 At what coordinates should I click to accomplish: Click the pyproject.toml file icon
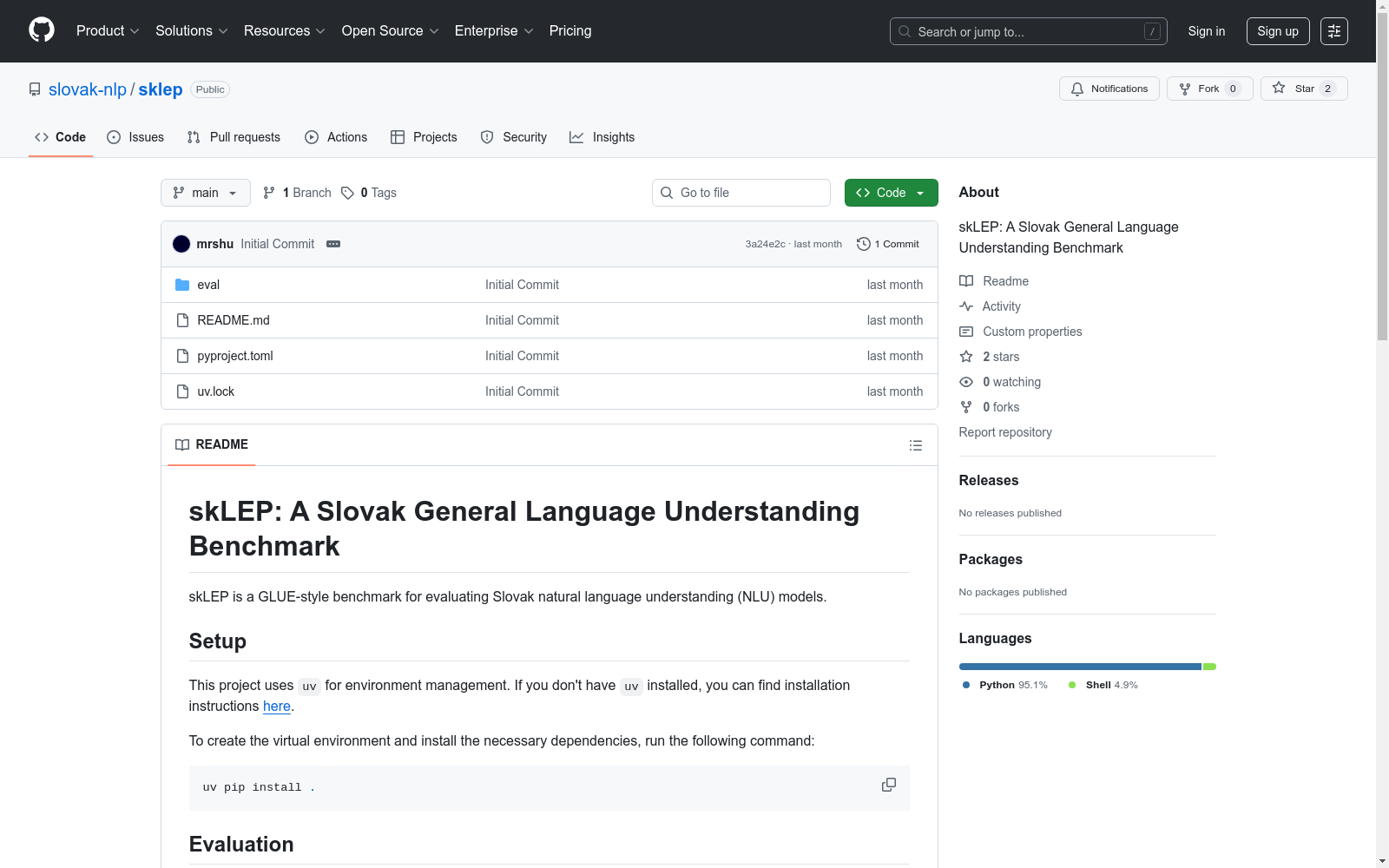[x=182, y=356]
